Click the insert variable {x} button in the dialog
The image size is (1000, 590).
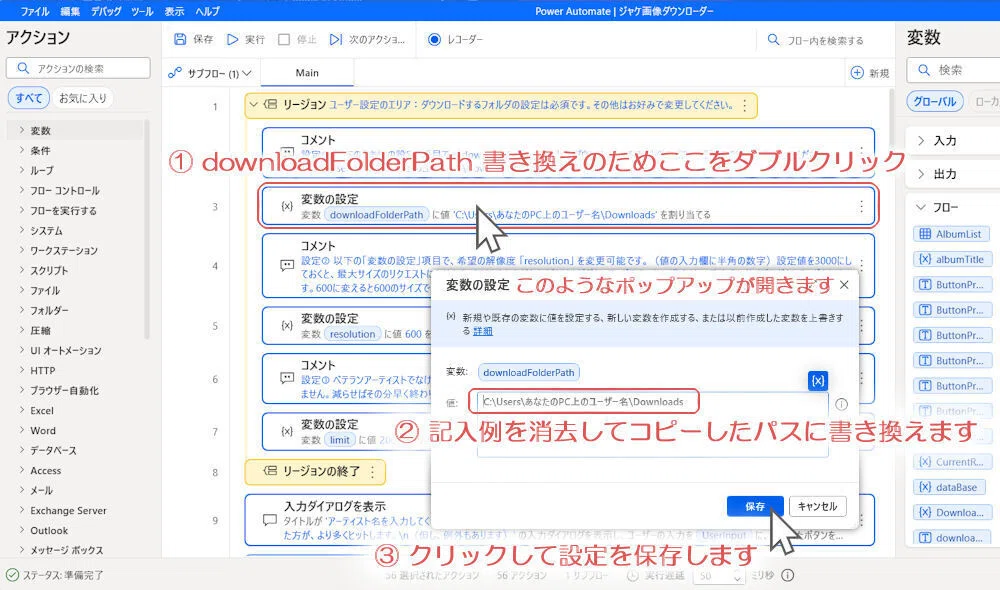818,381
